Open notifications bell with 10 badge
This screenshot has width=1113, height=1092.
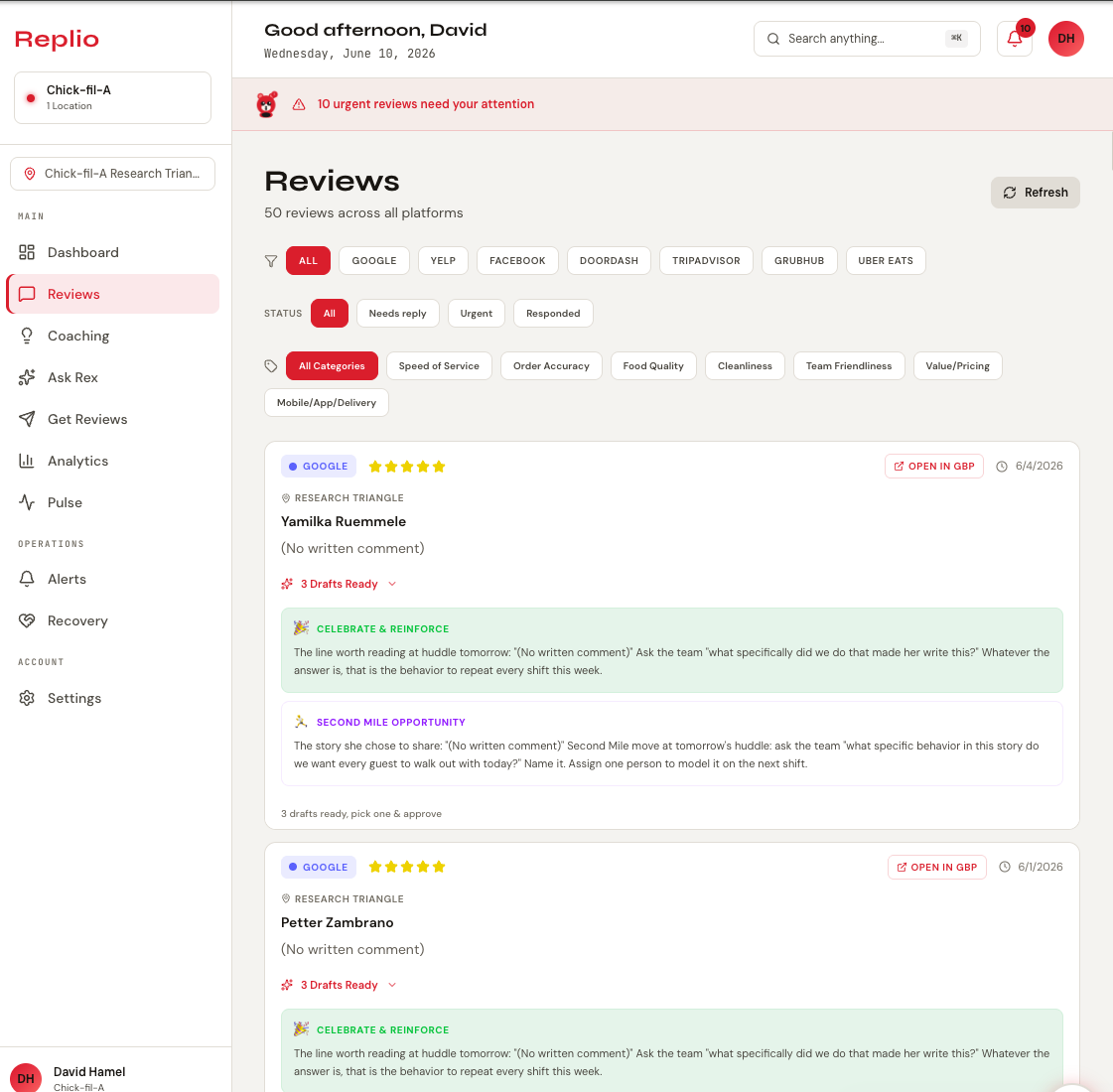pyautogui.click(x=1015, y=39)
